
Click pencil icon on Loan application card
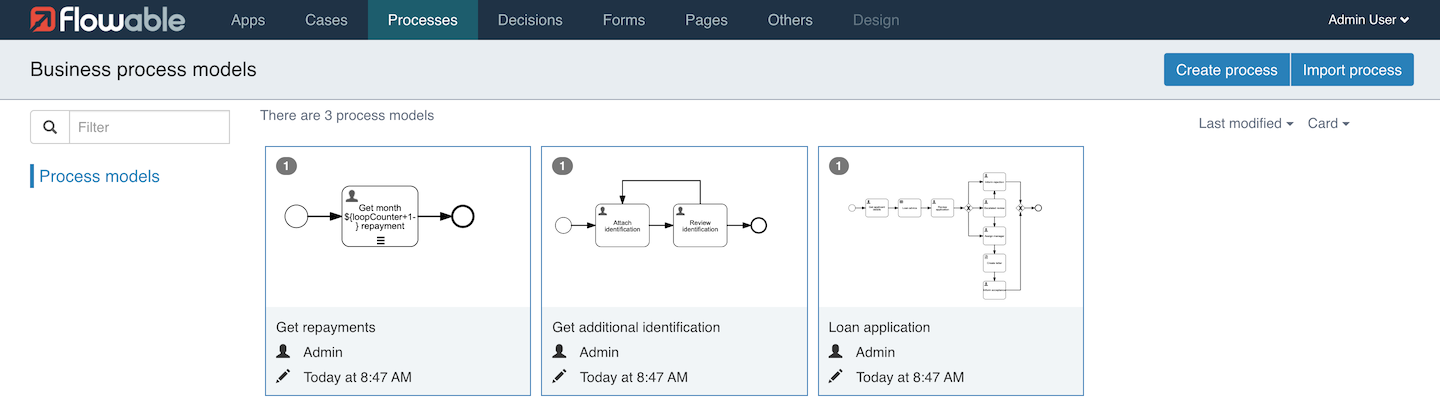tap(836, 377)
